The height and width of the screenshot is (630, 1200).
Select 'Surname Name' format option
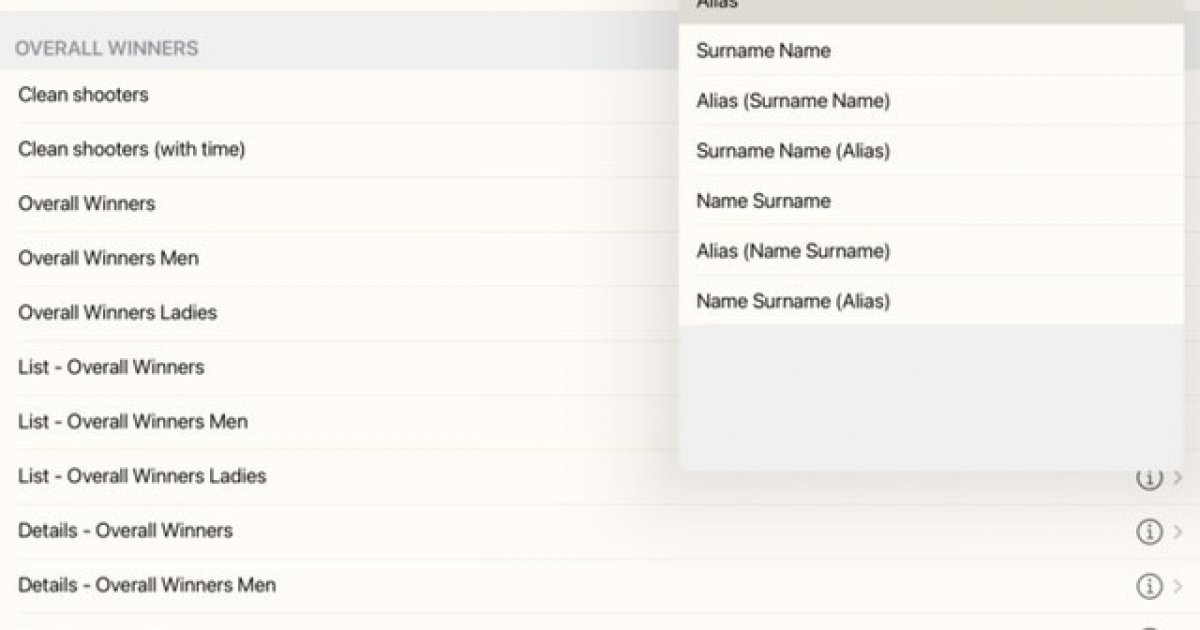tap(763, 50)
